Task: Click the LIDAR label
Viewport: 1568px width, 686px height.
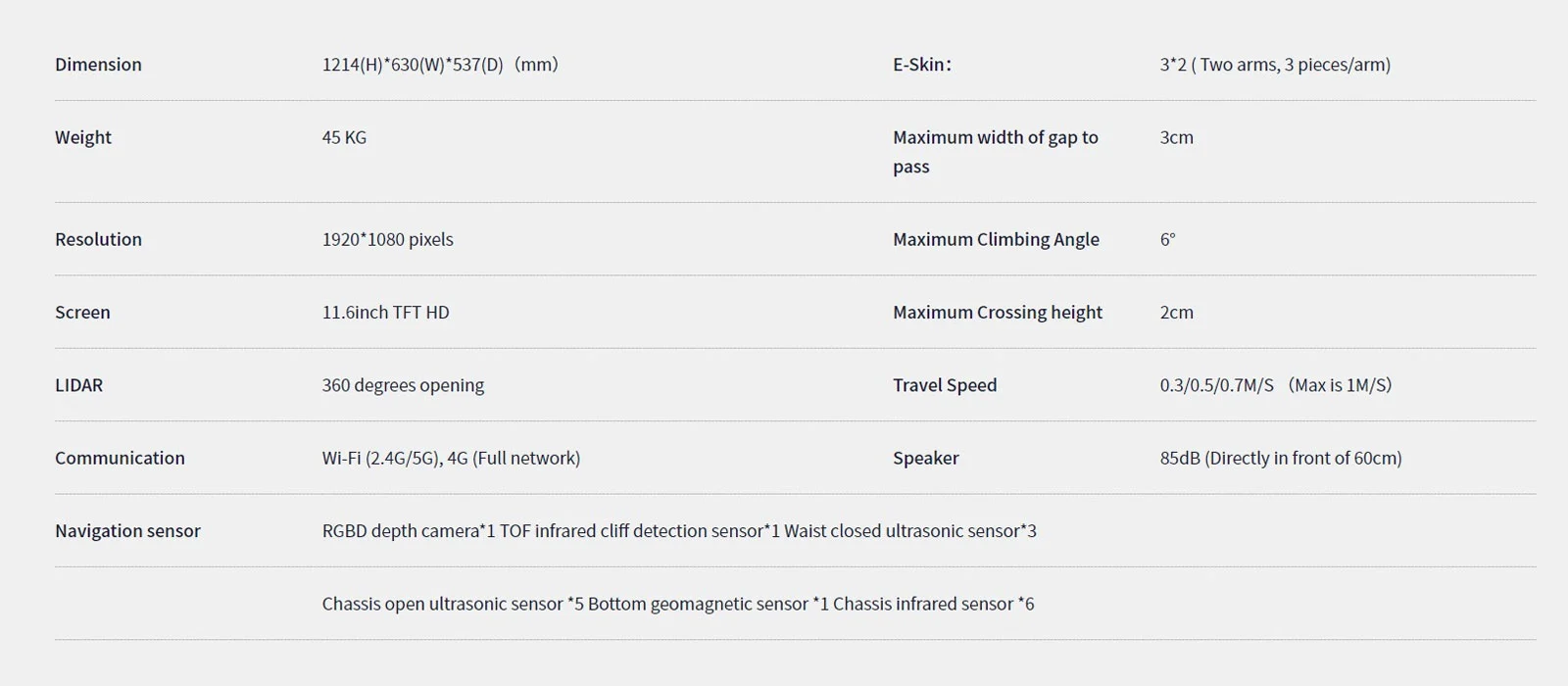Action: pos(78,385)
